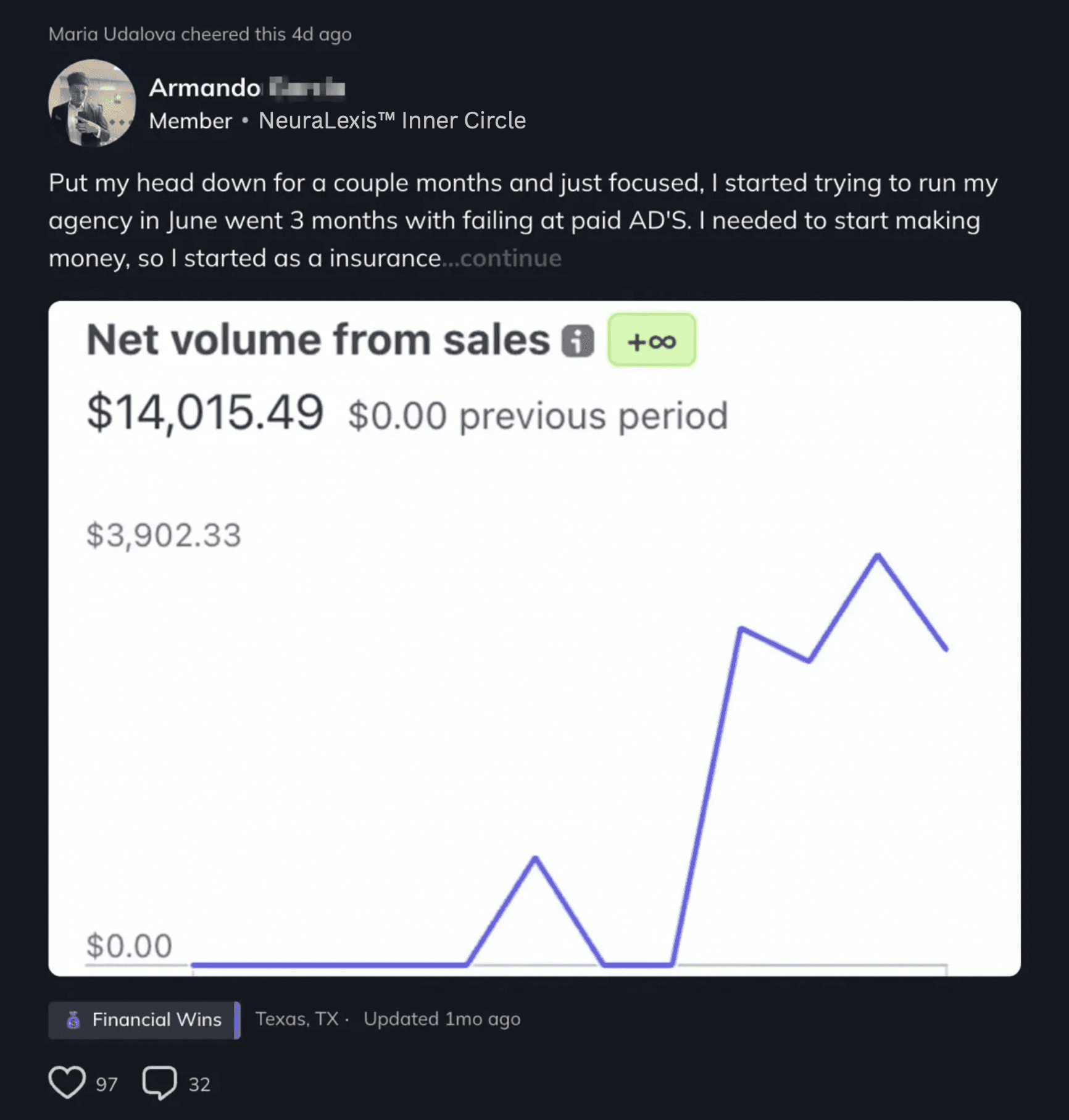The image size is (1069, 1120).
Task: Like the post with heart icon
Action: pos(67,1083)
